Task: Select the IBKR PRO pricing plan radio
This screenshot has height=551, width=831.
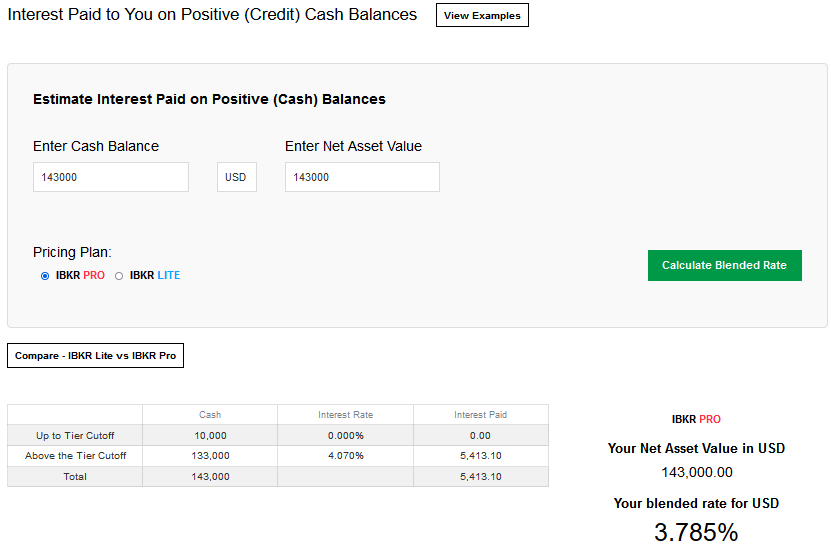Action: (x=45, y=276)
